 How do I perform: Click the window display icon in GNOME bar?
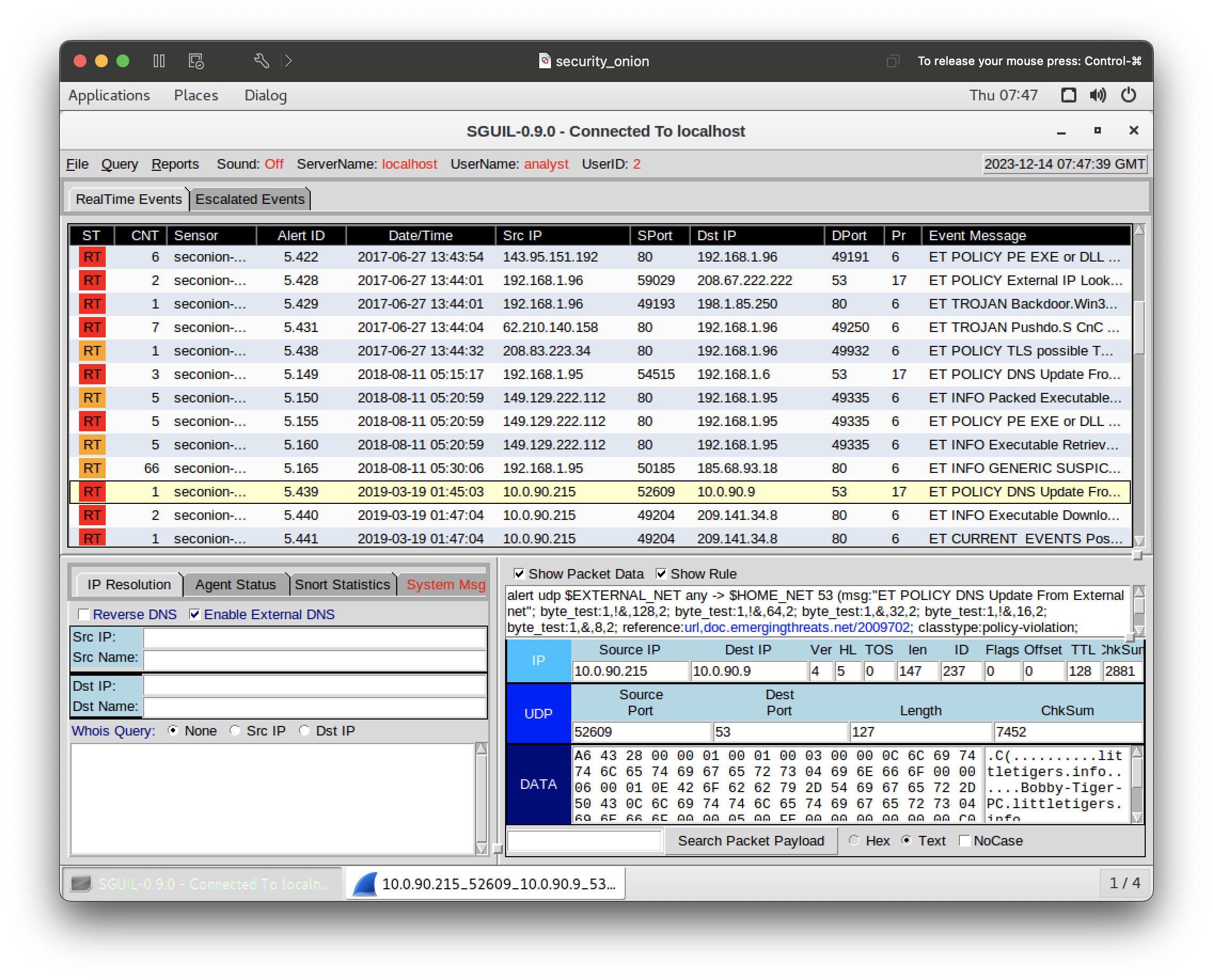[x=1068, y=95]
